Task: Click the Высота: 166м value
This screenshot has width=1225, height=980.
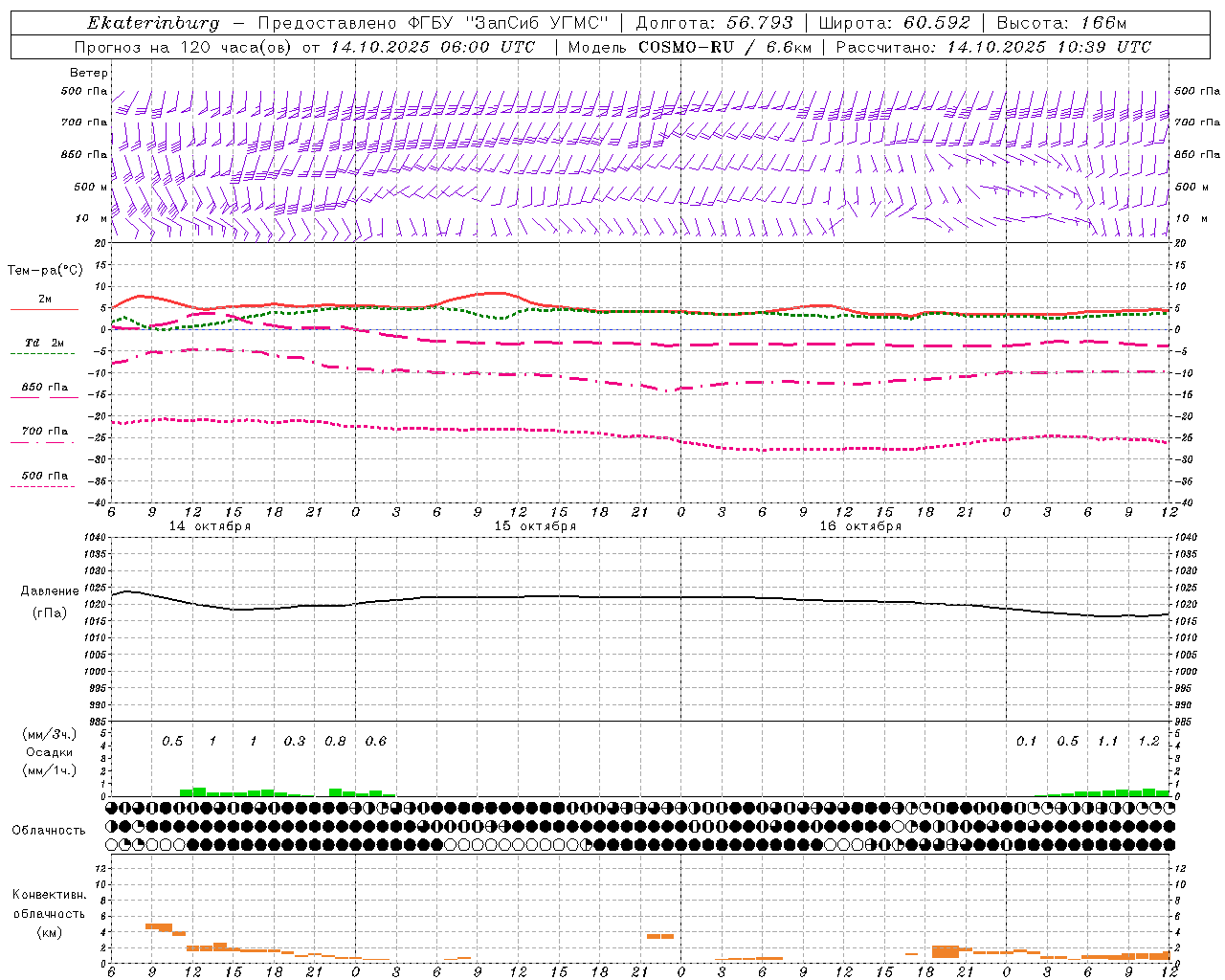Action: tap(1061, 23)
